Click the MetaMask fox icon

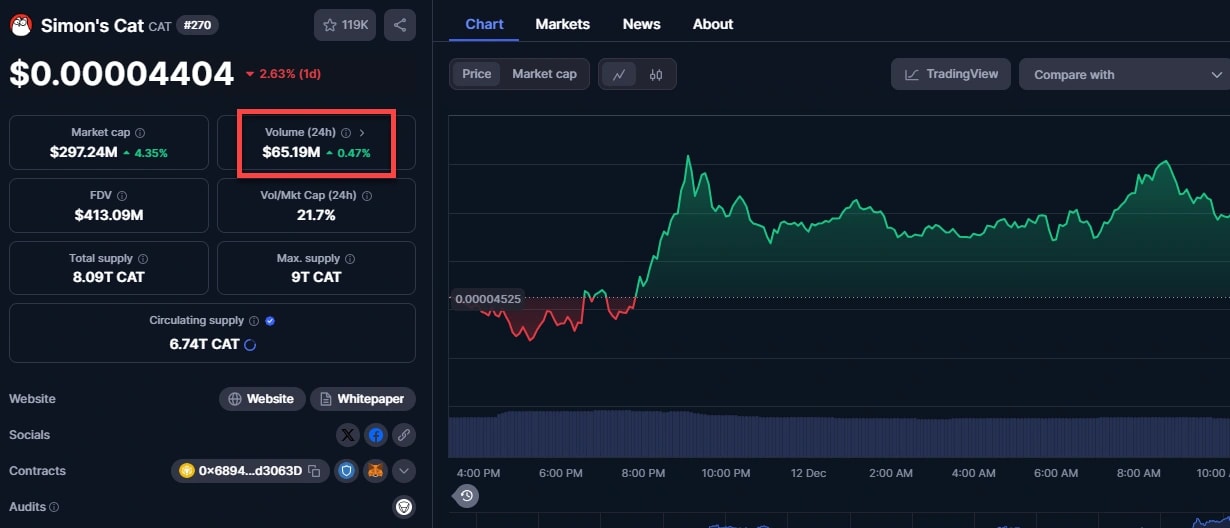pyautogui.click(x=375, y=471)
